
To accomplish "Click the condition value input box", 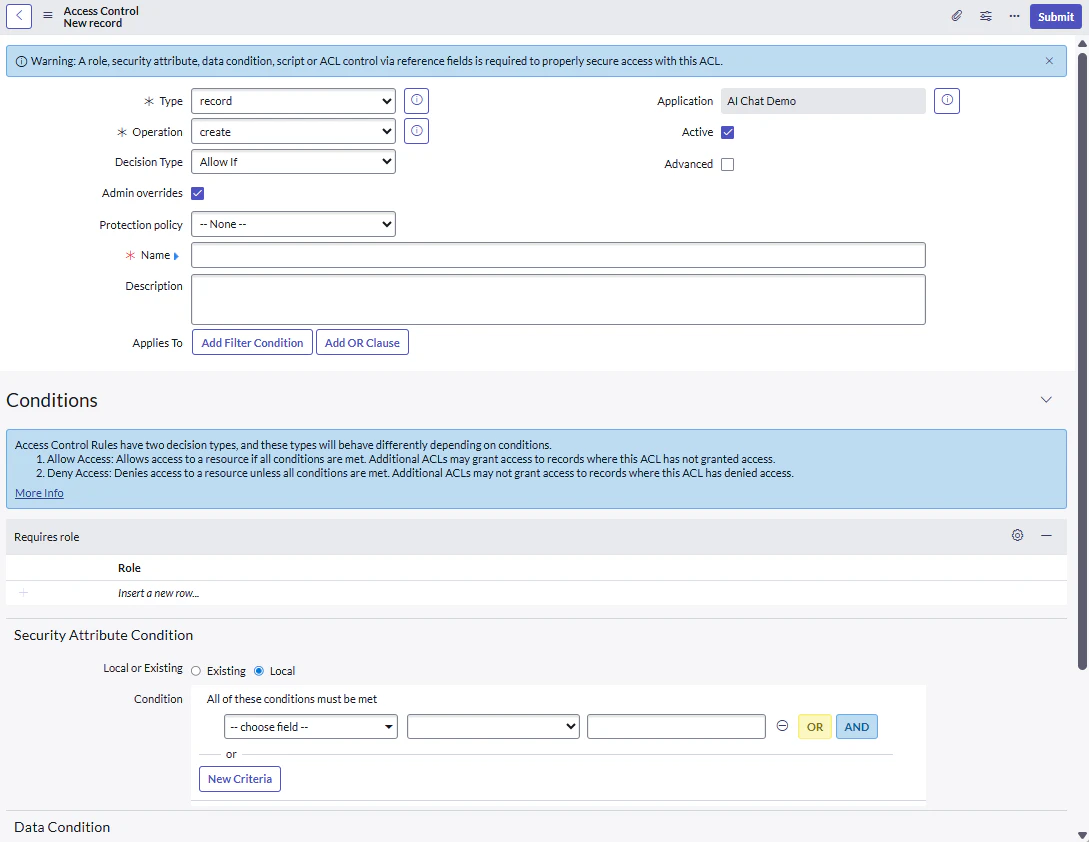I will (x=676, y=727).
